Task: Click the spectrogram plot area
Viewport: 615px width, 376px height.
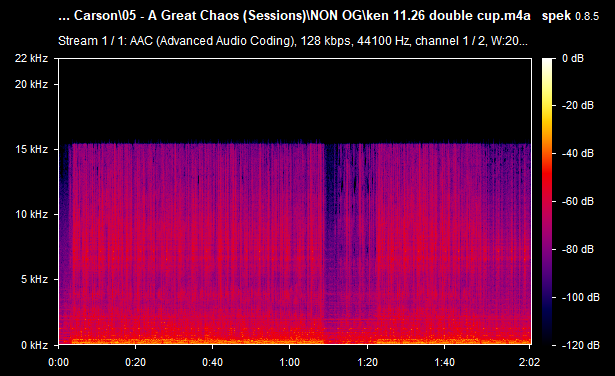Action: pos(295,202)
